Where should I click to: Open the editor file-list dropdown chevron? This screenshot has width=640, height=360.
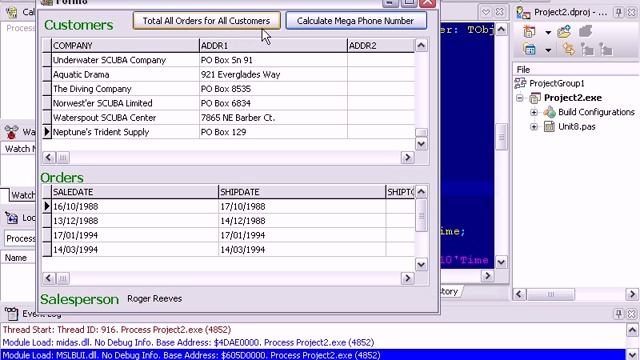tap(485, 12)
